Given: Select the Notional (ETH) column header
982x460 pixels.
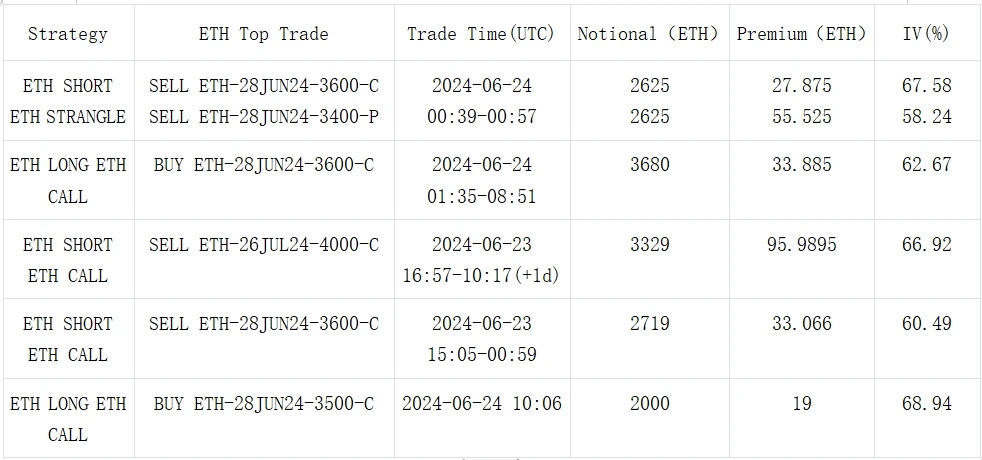Looking at the screenshot, I should click(648, 33).
